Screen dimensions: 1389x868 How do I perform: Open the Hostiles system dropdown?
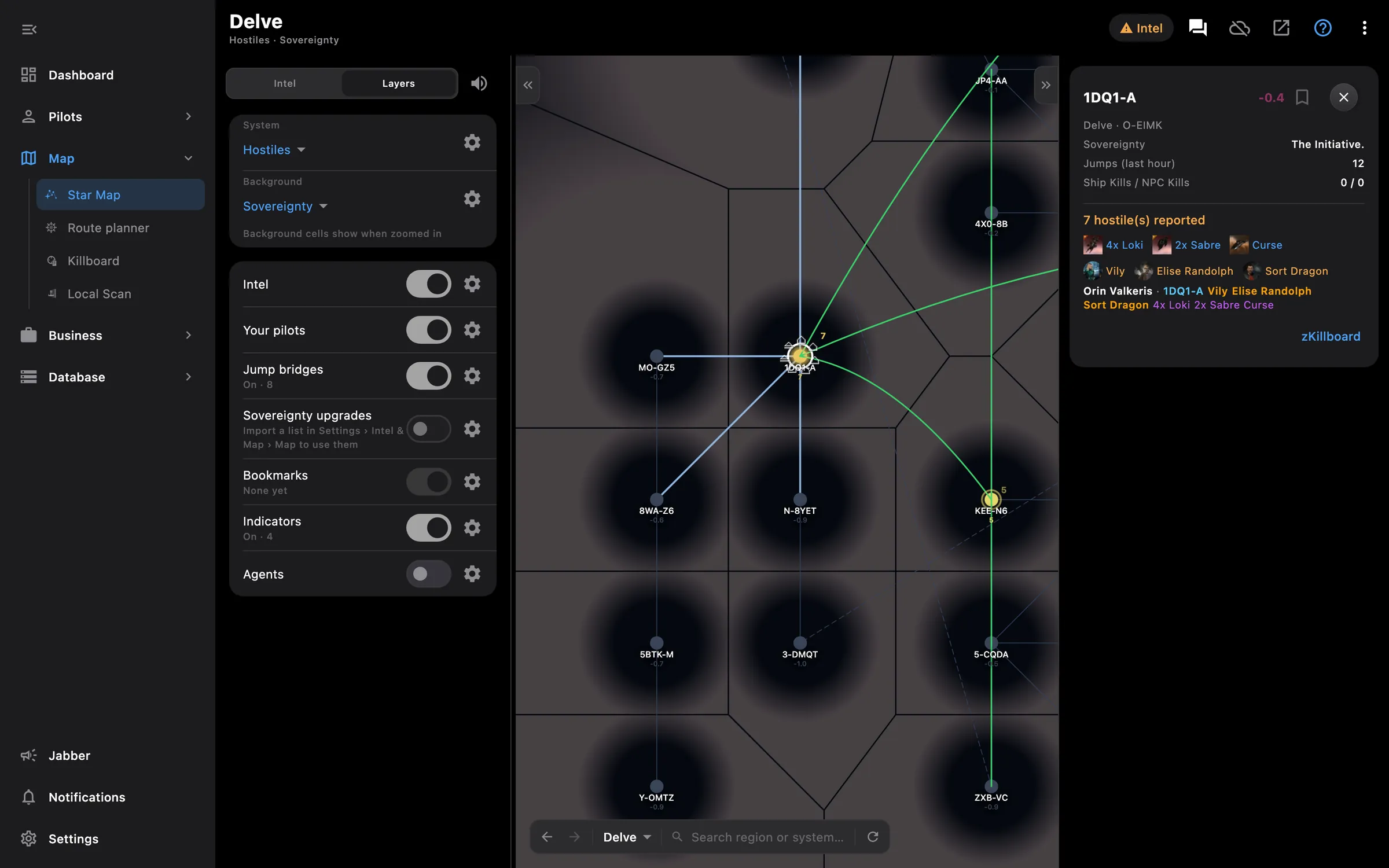[x=274, y=150]
